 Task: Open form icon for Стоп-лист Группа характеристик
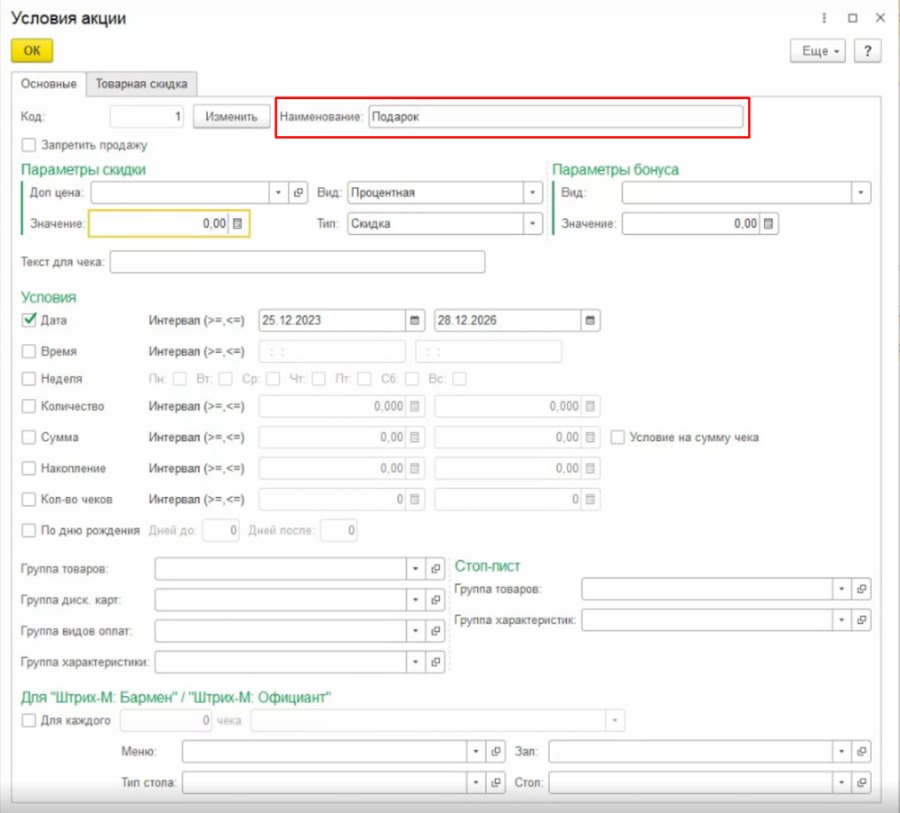862,620
